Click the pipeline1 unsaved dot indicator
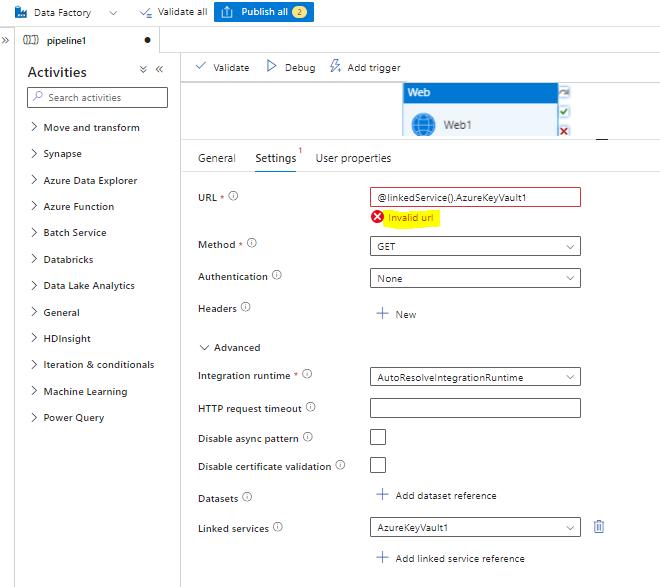The height and width of the screenshot is (587, 660). click(x=147, y=40)
